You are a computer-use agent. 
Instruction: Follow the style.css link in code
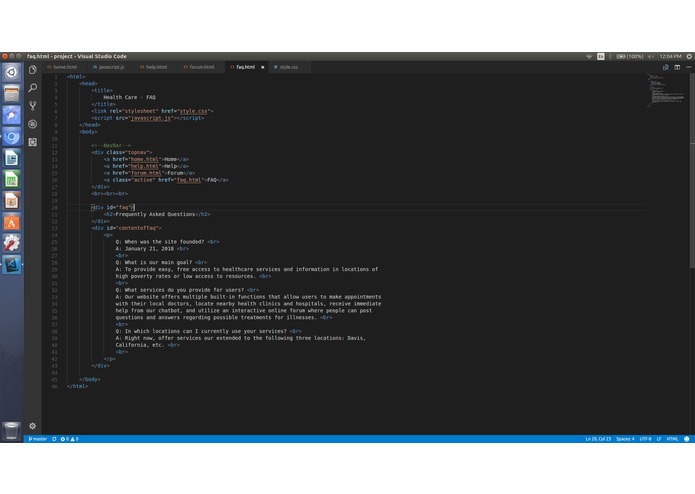[x=193, y=111]
